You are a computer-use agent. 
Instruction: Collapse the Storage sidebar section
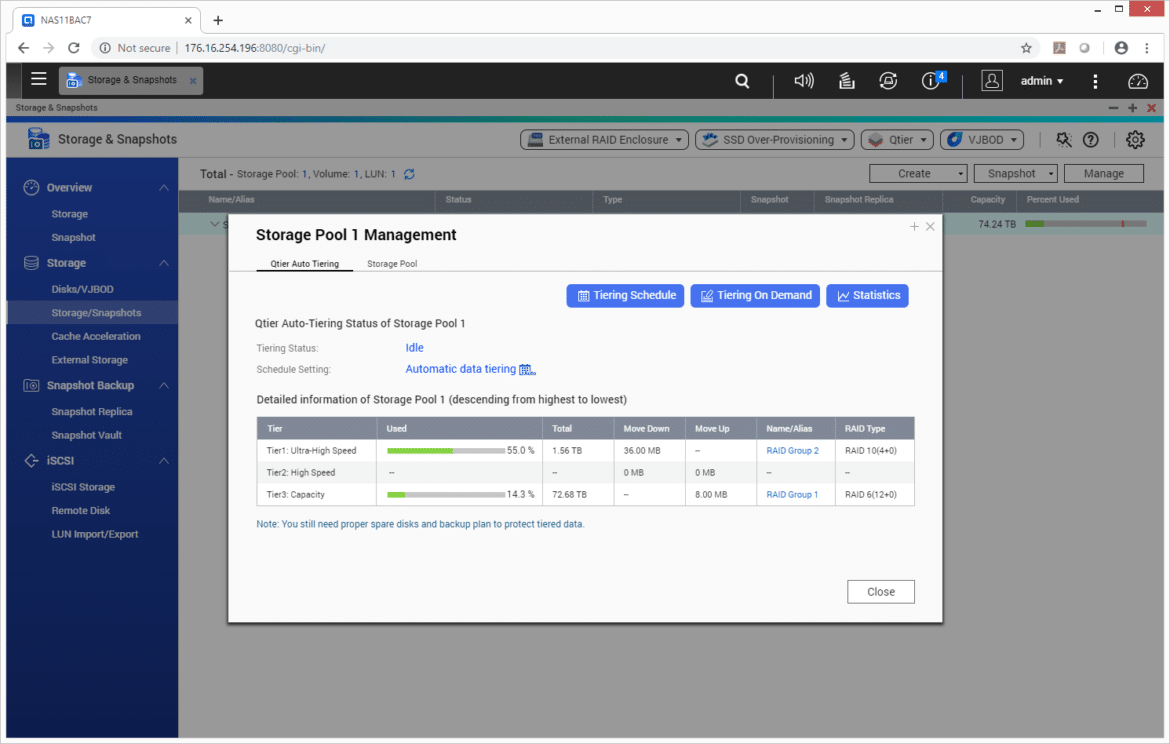pos(163,263)
